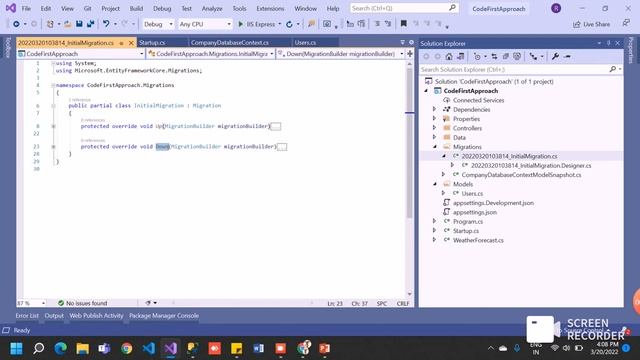Select WeatherForecast.cs in Solution Explorer

click(478, 240)
